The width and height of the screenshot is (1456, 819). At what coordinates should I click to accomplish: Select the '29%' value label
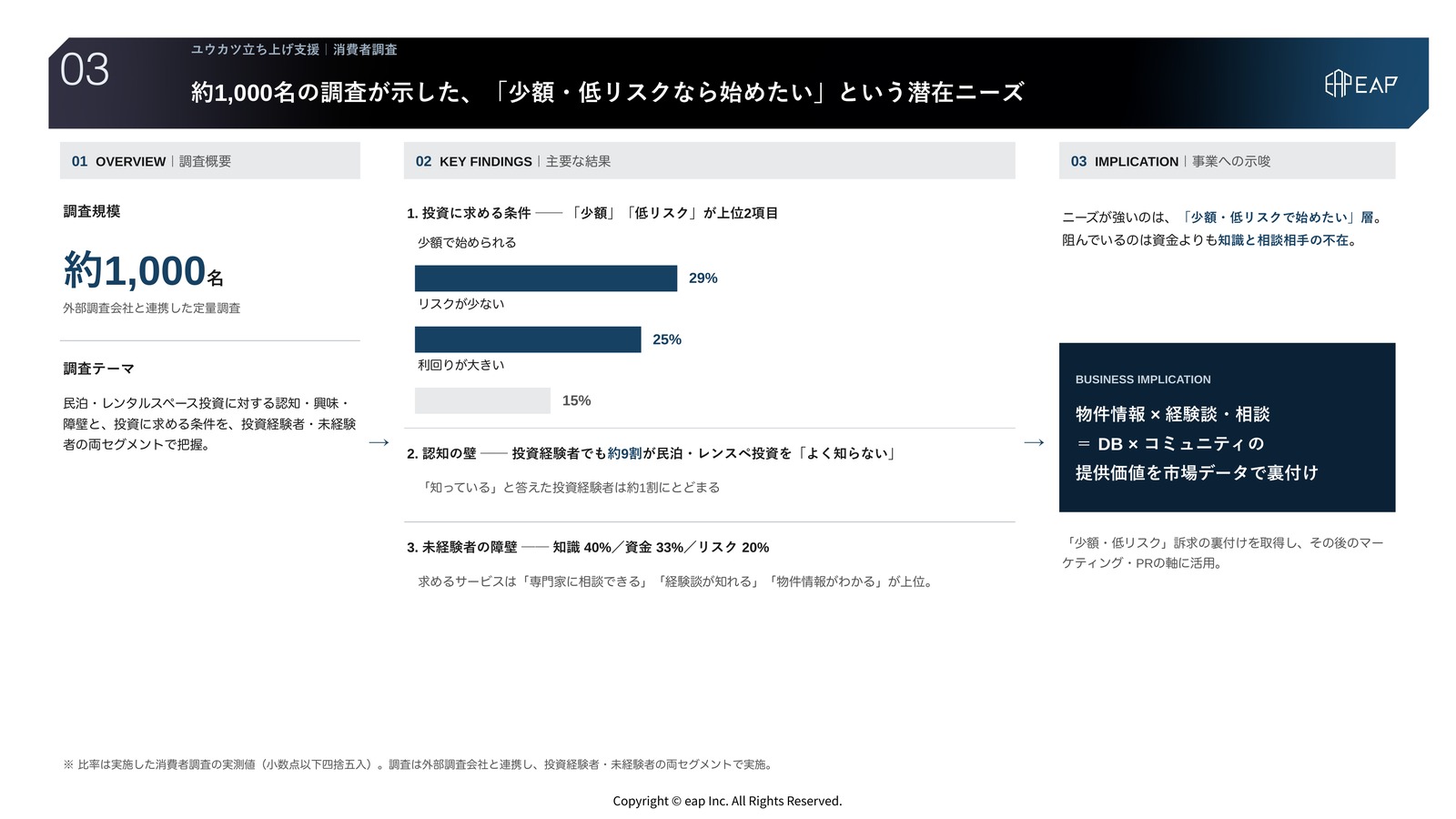[x=703, y=278]
